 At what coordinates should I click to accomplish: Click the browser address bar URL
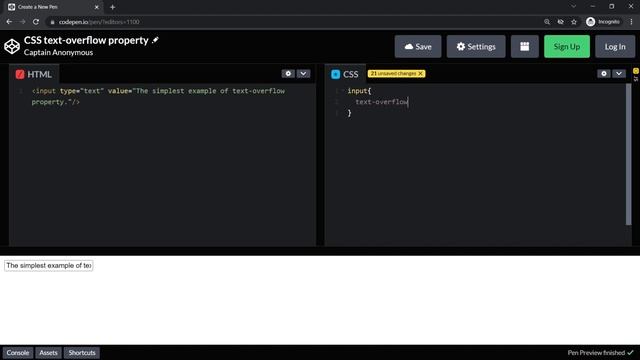tap(99, 22)
